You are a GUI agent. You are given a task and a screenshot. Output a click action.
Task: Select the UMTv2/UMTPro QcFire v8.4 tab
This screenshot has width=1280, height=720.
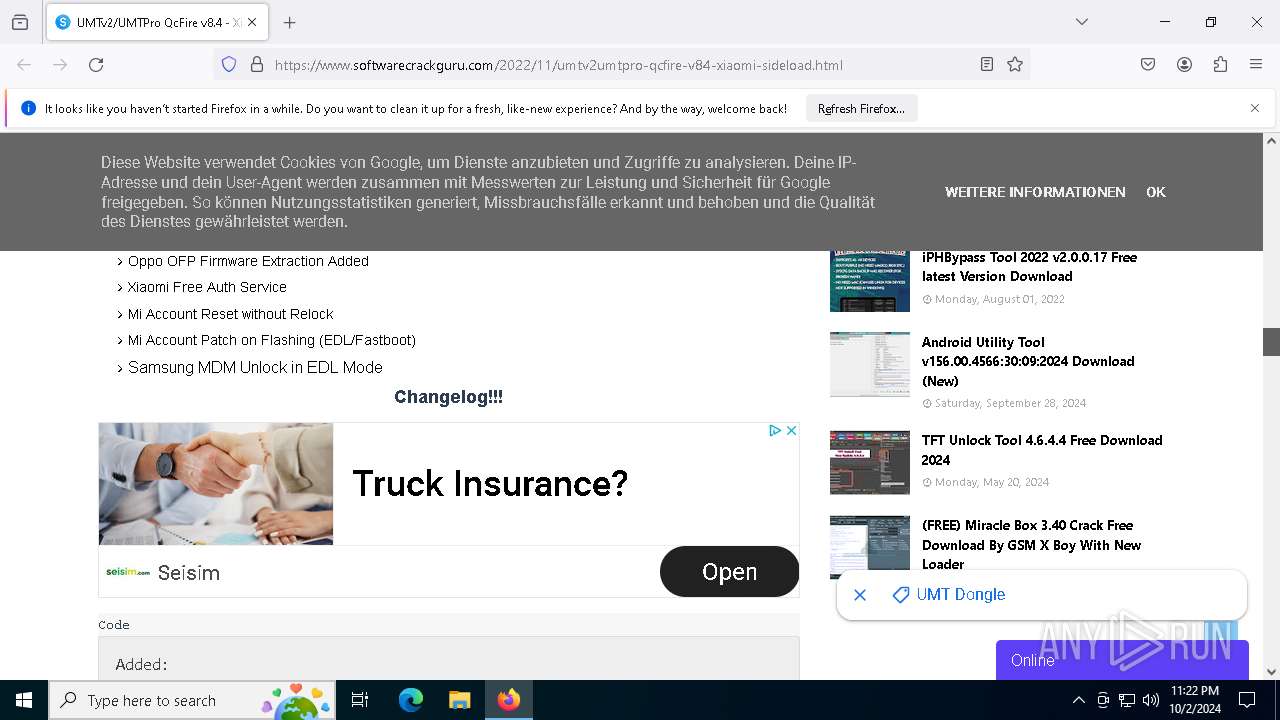[157, 22]
